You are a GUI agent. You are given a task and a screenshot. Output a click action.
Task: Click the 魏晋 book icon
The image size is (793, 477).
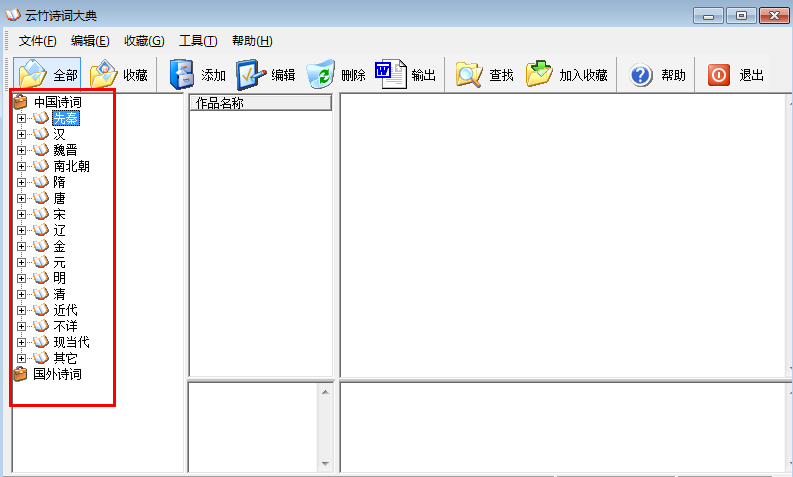[x=41, y=150]
